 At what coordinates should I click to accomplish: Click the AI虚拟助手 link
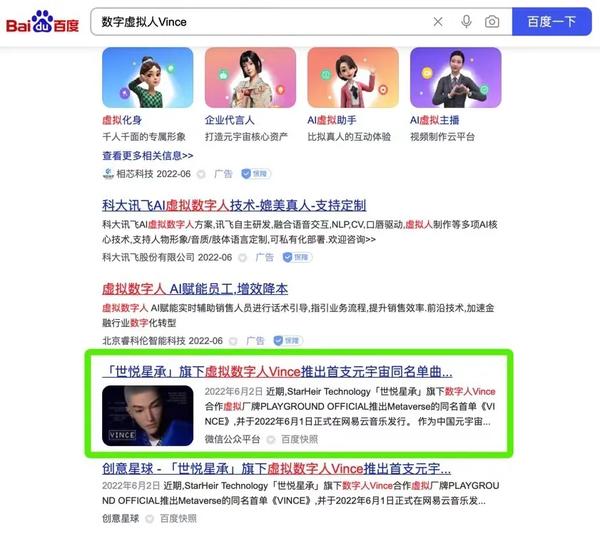332,120
